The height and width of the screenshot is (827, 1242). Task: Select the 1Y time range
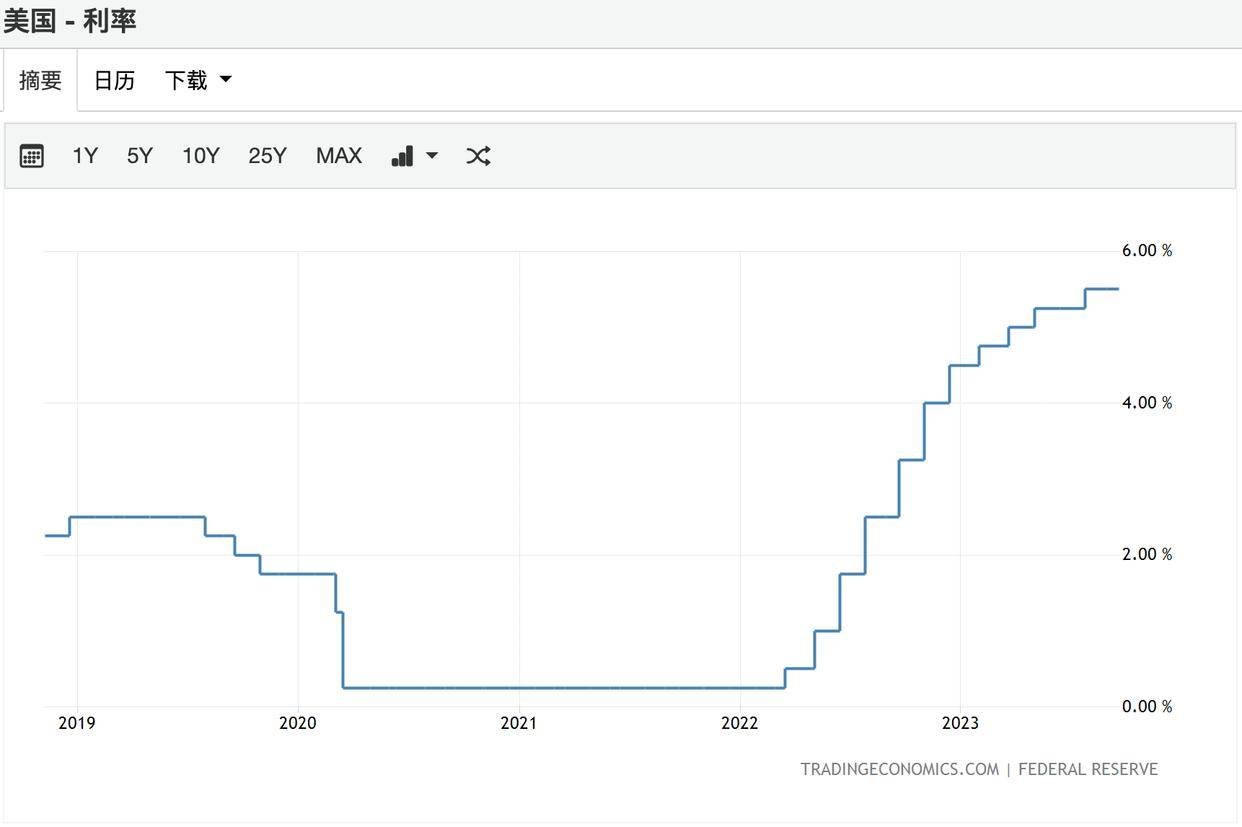pyautogui.click(x=85, y=156)
